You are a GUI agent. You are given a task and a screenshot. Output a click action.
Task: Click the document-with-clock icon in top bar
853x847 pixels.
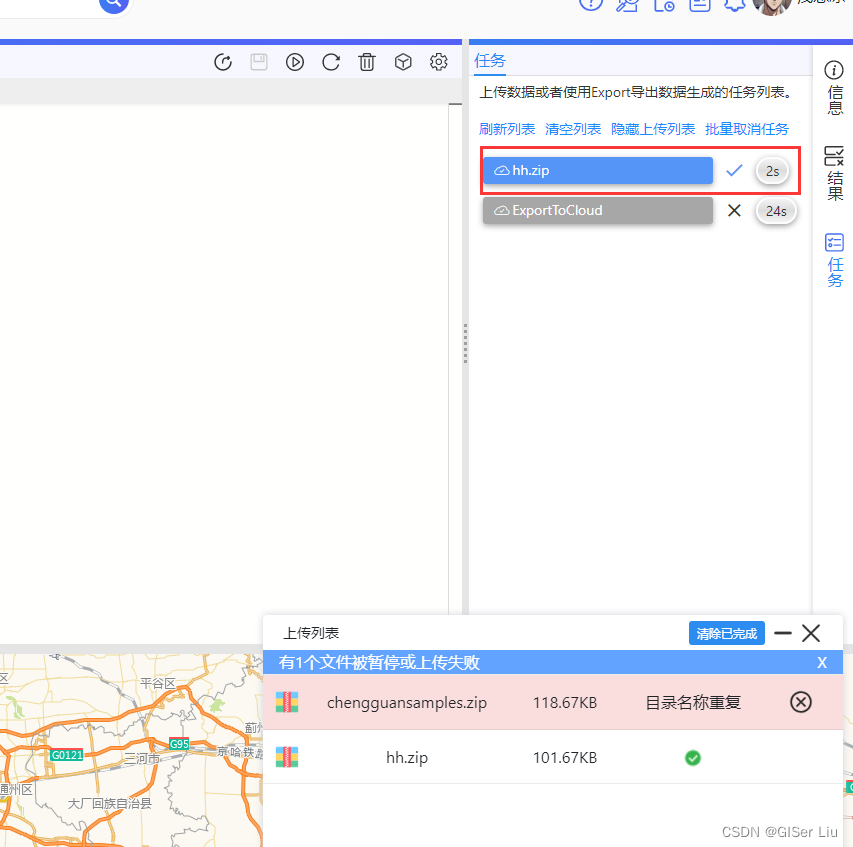(664, 4)
